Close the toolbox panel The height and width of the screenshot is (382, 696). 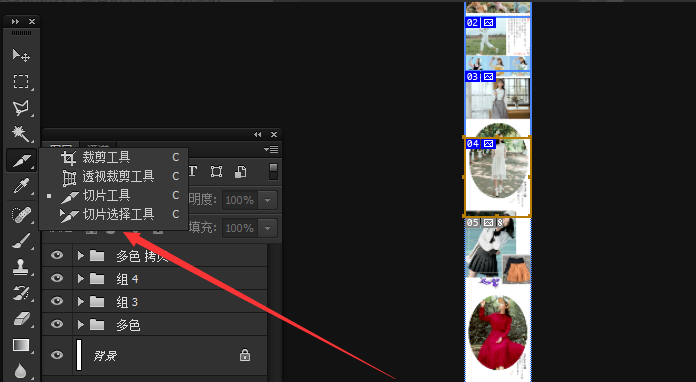pyautogui.click(x=32, y=21)
